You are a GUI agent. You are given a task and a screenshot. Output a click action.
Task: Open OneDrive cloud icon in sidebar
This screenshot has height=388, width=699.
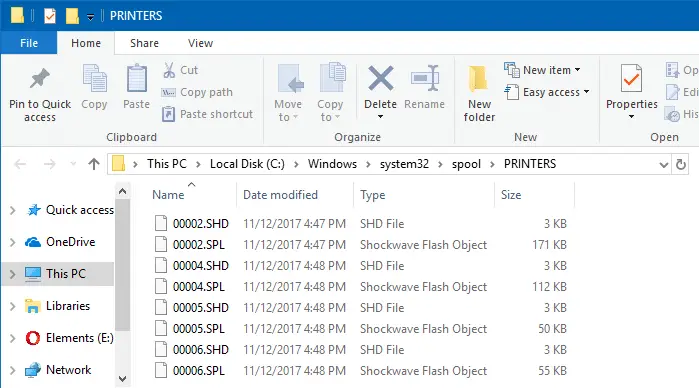(x=33, y=242)
